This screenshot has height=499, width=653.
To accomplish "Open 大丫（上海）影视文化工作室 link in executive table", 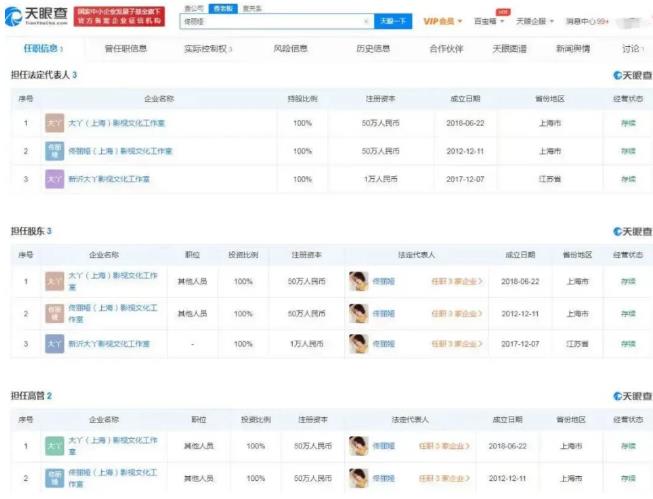I will click(113, 446).
